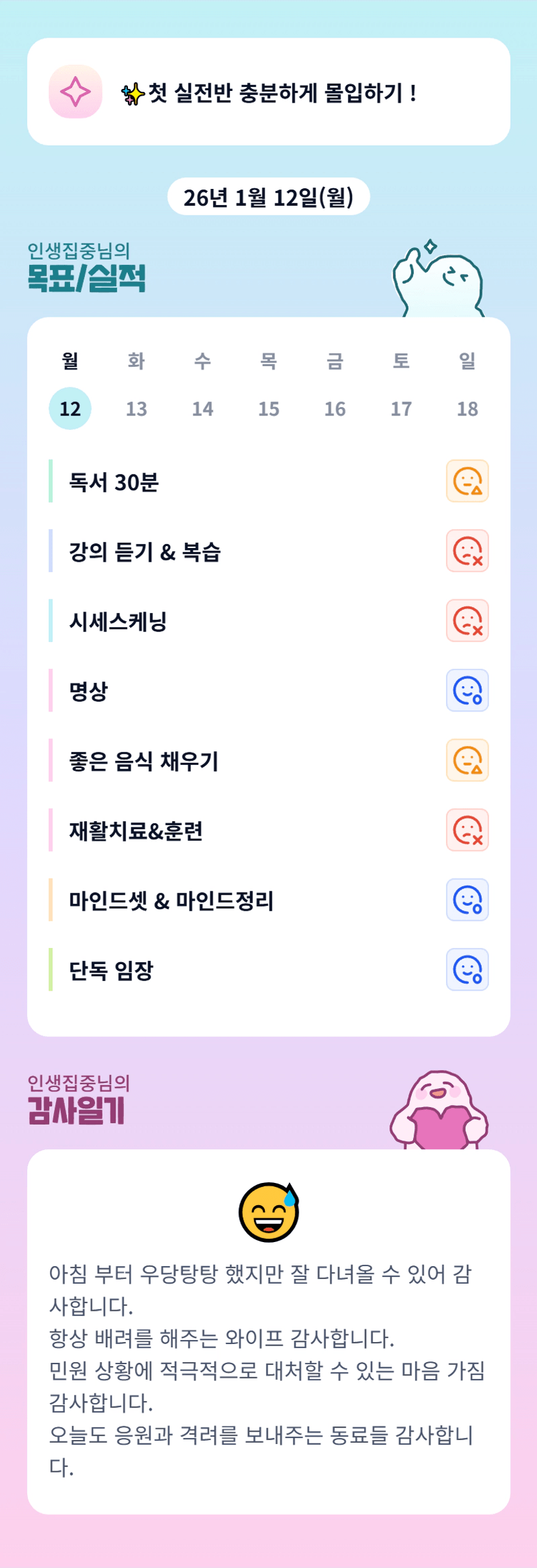Open the 독서 30분 goal row

114,482
